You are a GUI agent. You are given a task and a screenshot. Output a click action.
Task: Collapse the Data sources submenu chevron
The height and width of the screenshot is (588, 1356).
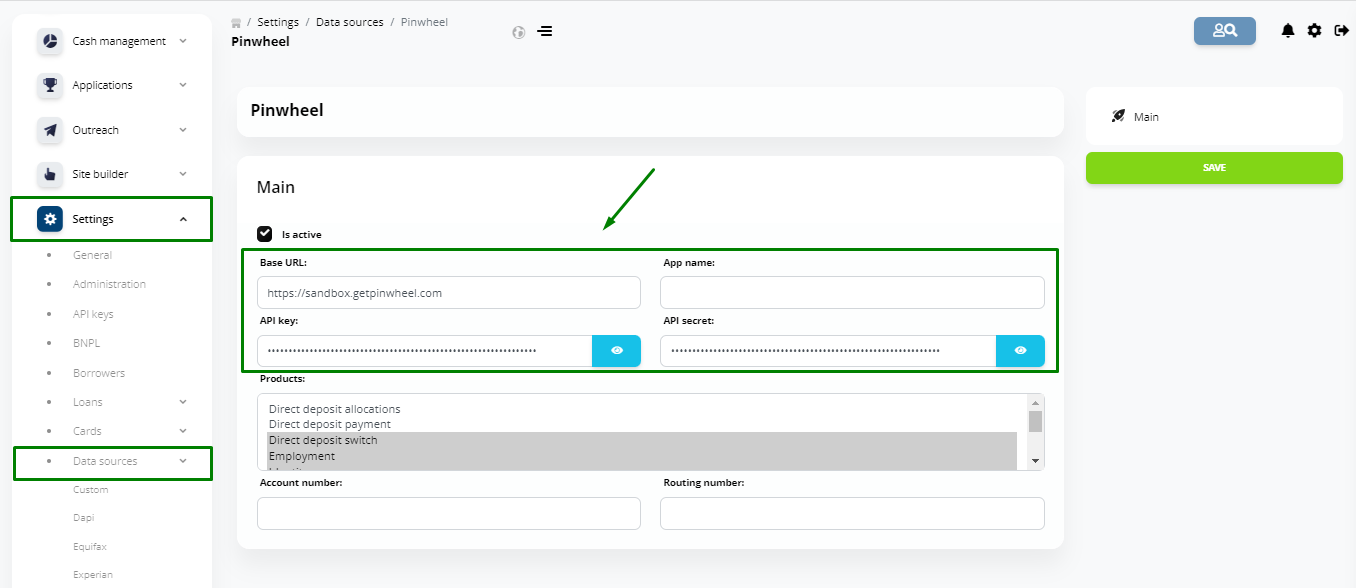coord(183,461)
